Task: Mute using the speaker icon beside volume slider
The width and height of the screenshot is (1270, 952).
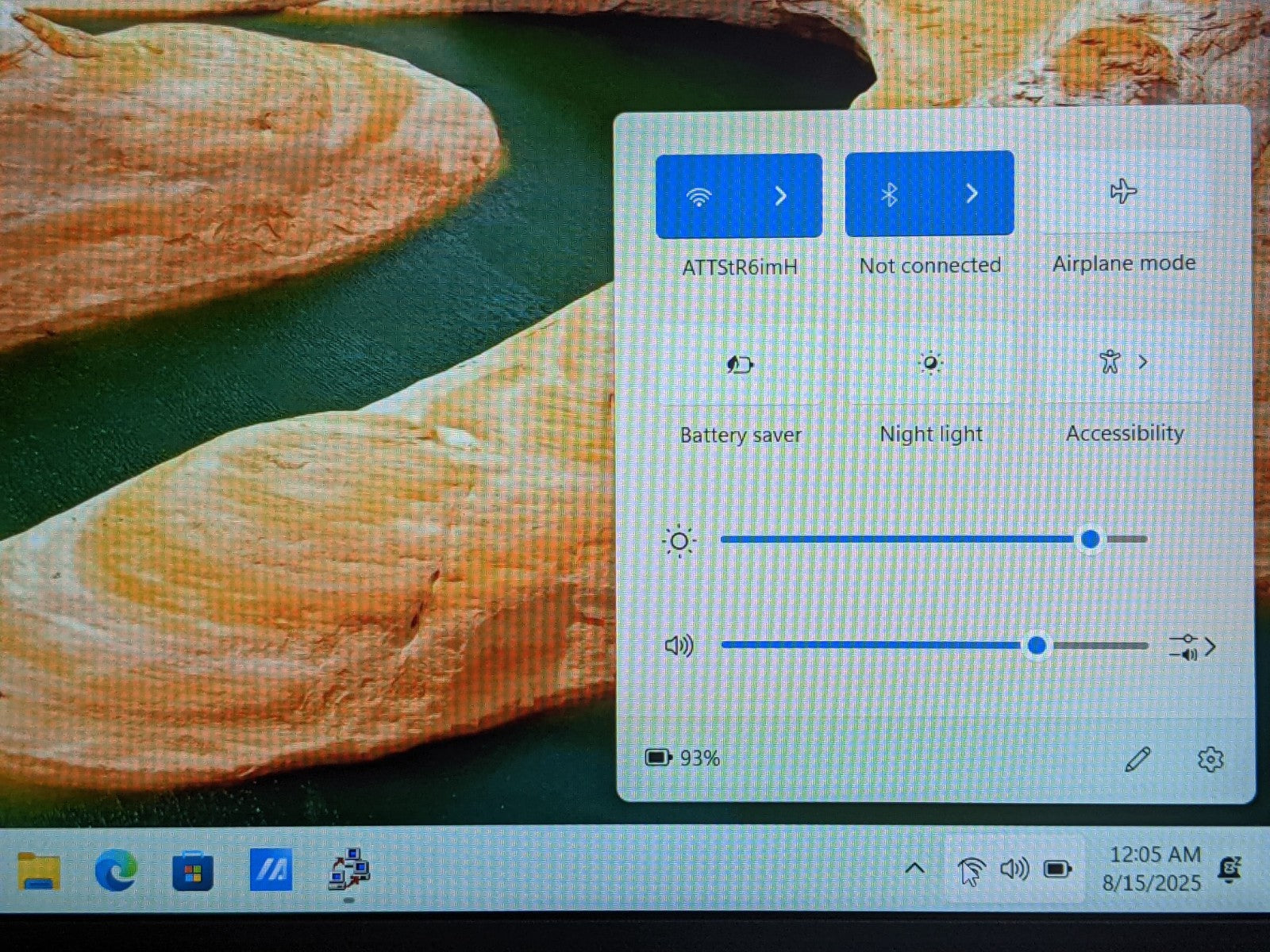Action: coord(679,646)
